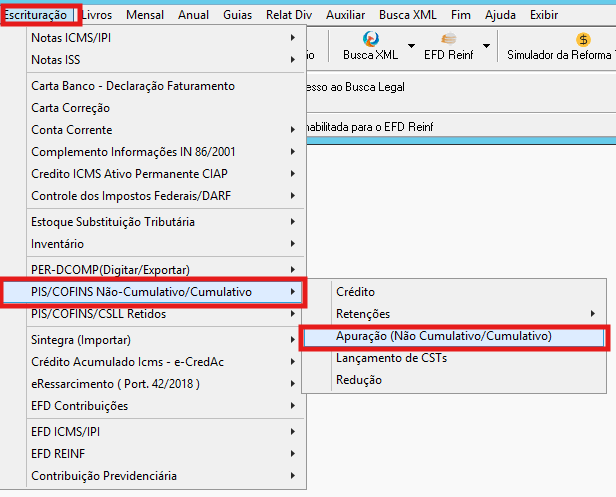616x497 pixels.
Task: Expand Credito ICMS Ativo Permanente CIAP
Action: pos(165,174)
